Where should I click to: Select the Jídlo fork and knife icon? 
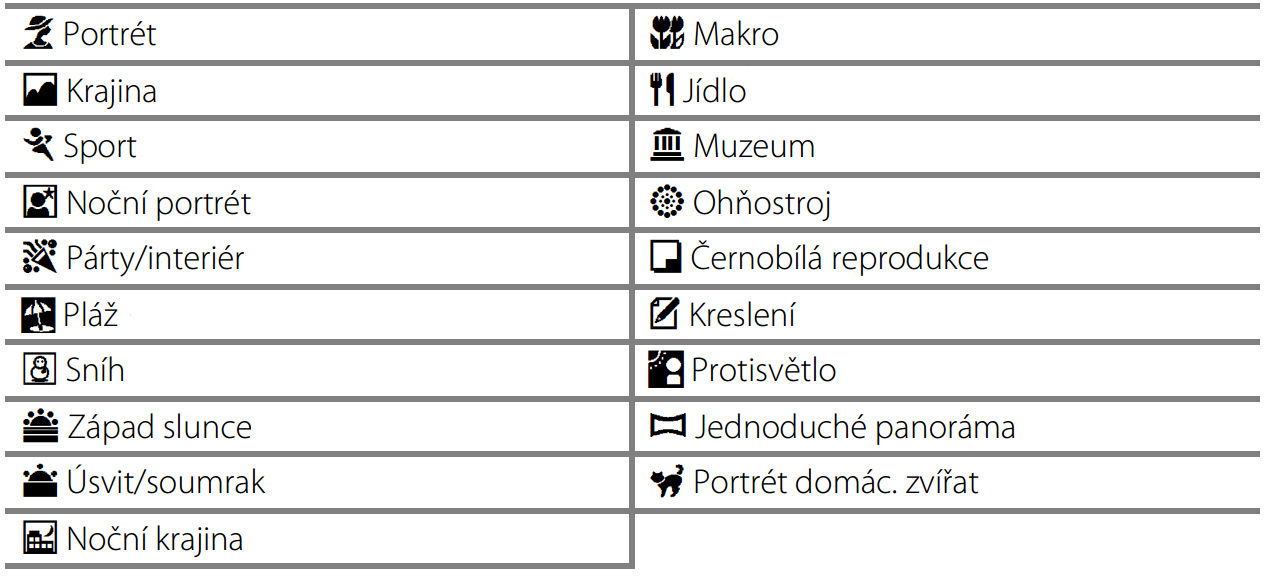[662, 91]
